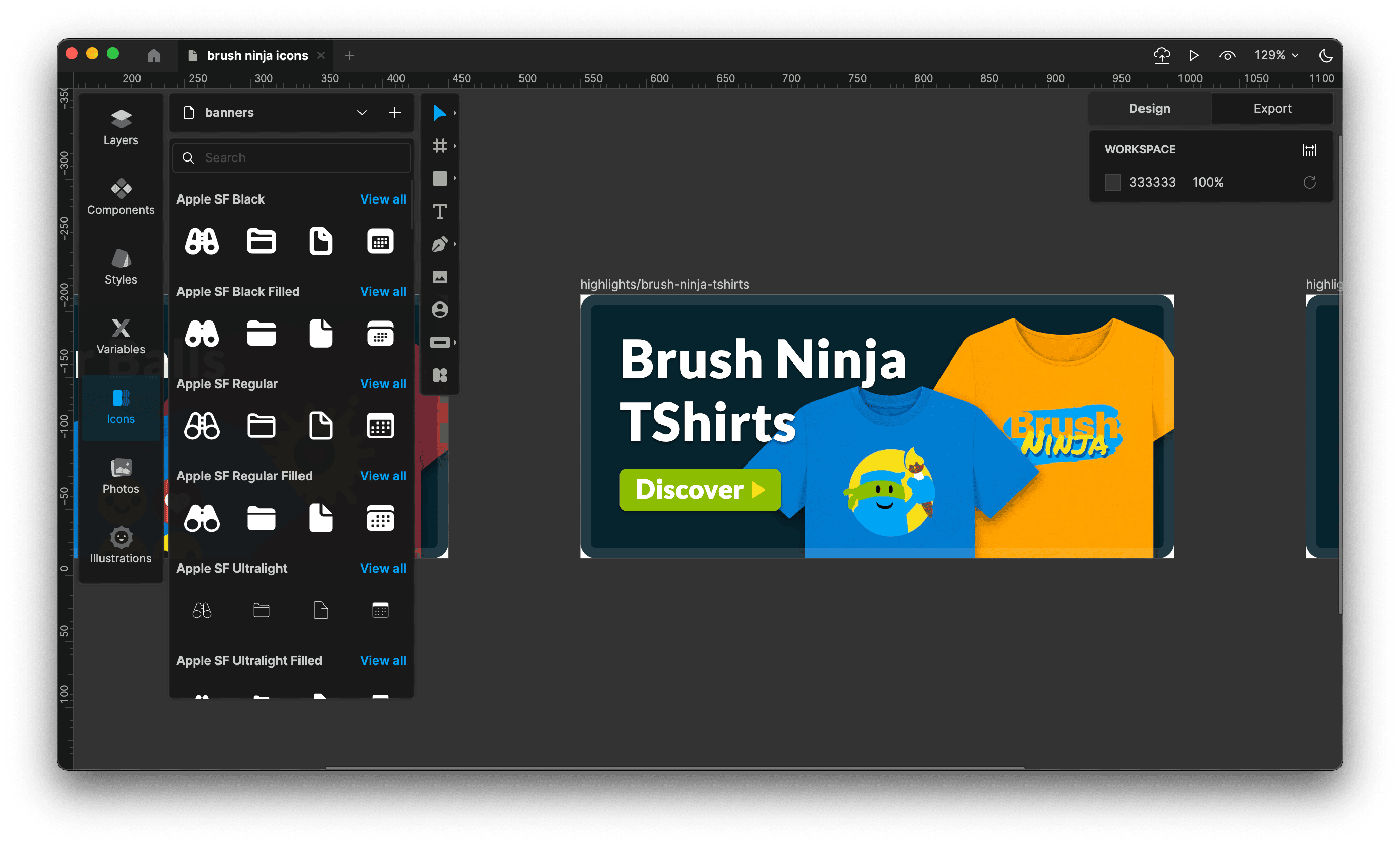Click View all for Apple SF Regular
The width and height of the screenshot is (1400, 846).
[x=383, y=384]
